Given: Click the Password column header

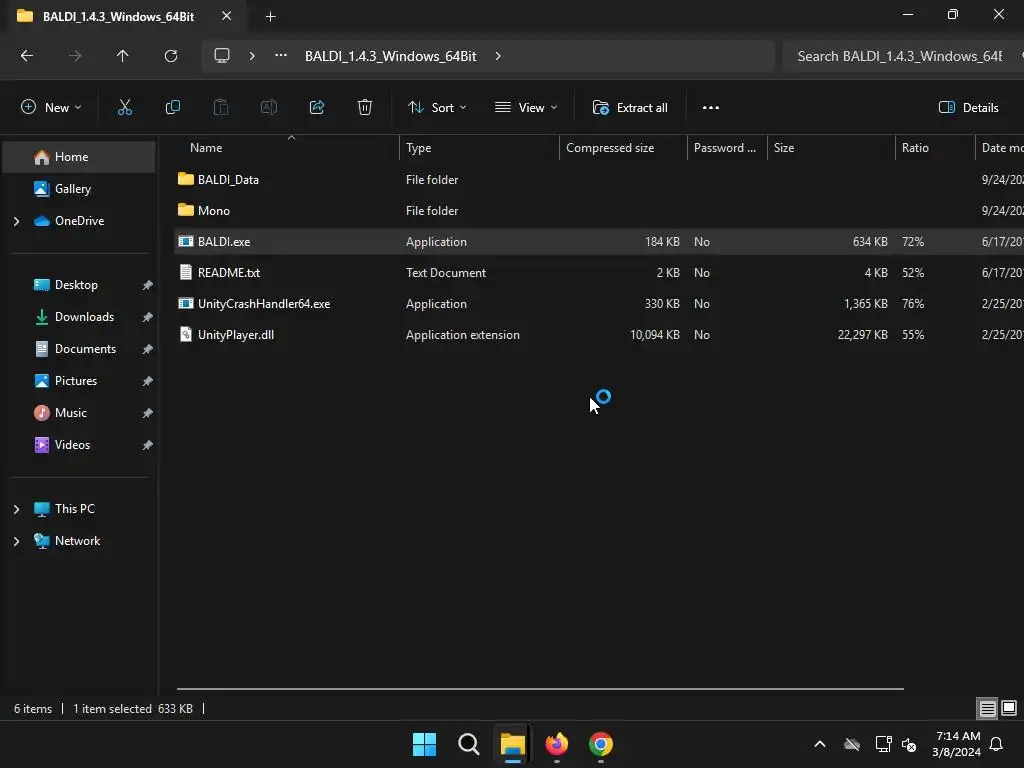Looking at the screenshot, I should (727, 148).
